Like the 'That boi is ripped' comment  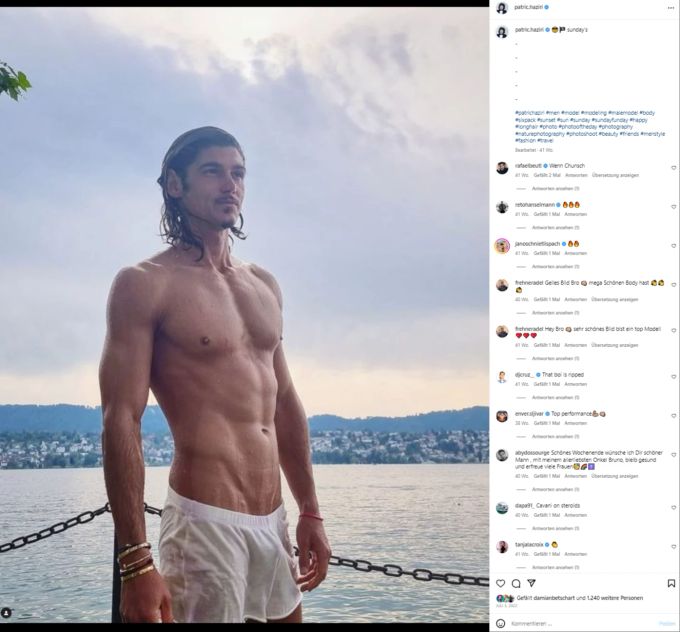point(673,377)
